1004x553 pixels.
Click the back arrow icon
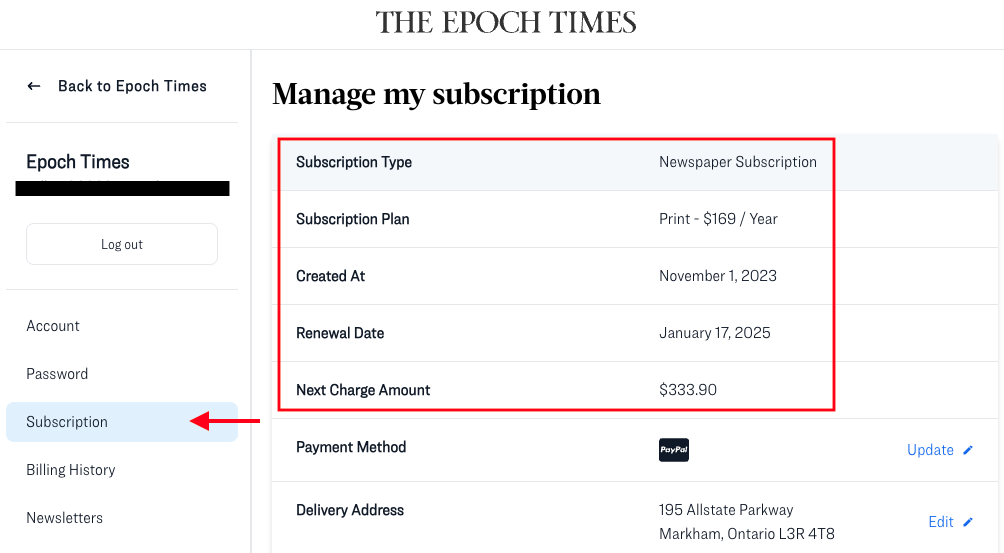click(x=34, y=86)
